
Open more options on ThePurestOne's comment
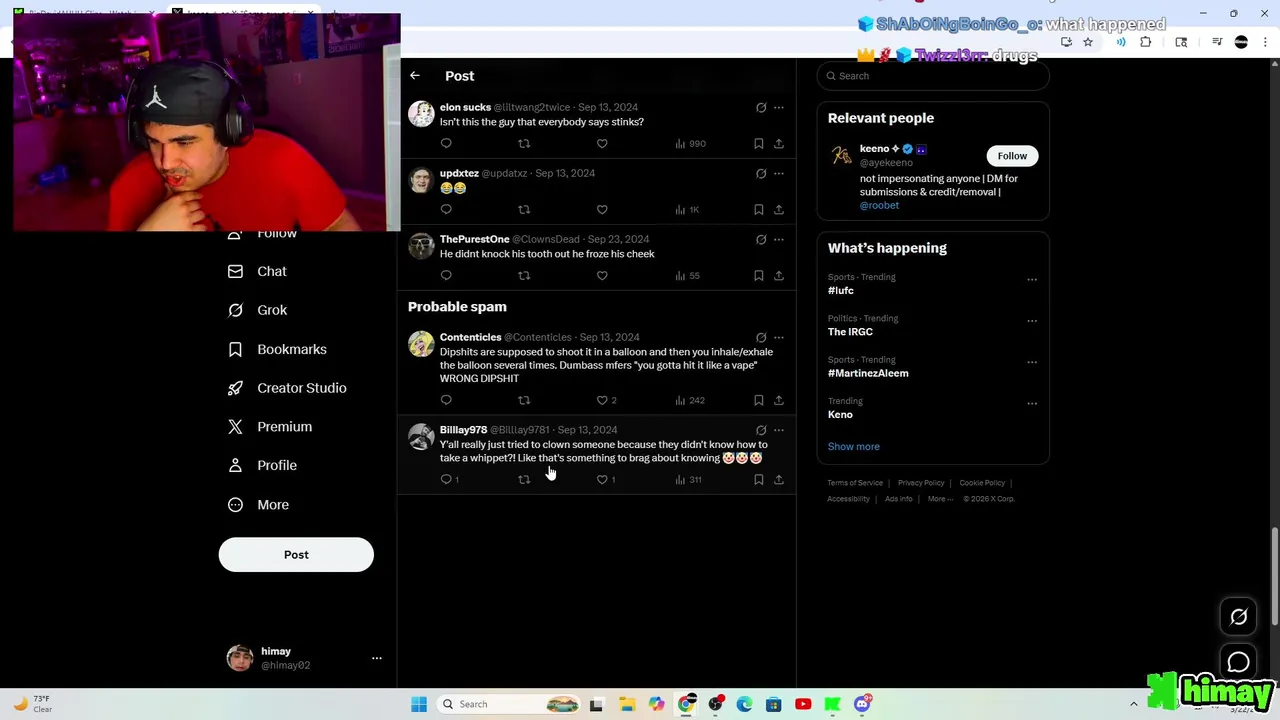pos(779,240)
